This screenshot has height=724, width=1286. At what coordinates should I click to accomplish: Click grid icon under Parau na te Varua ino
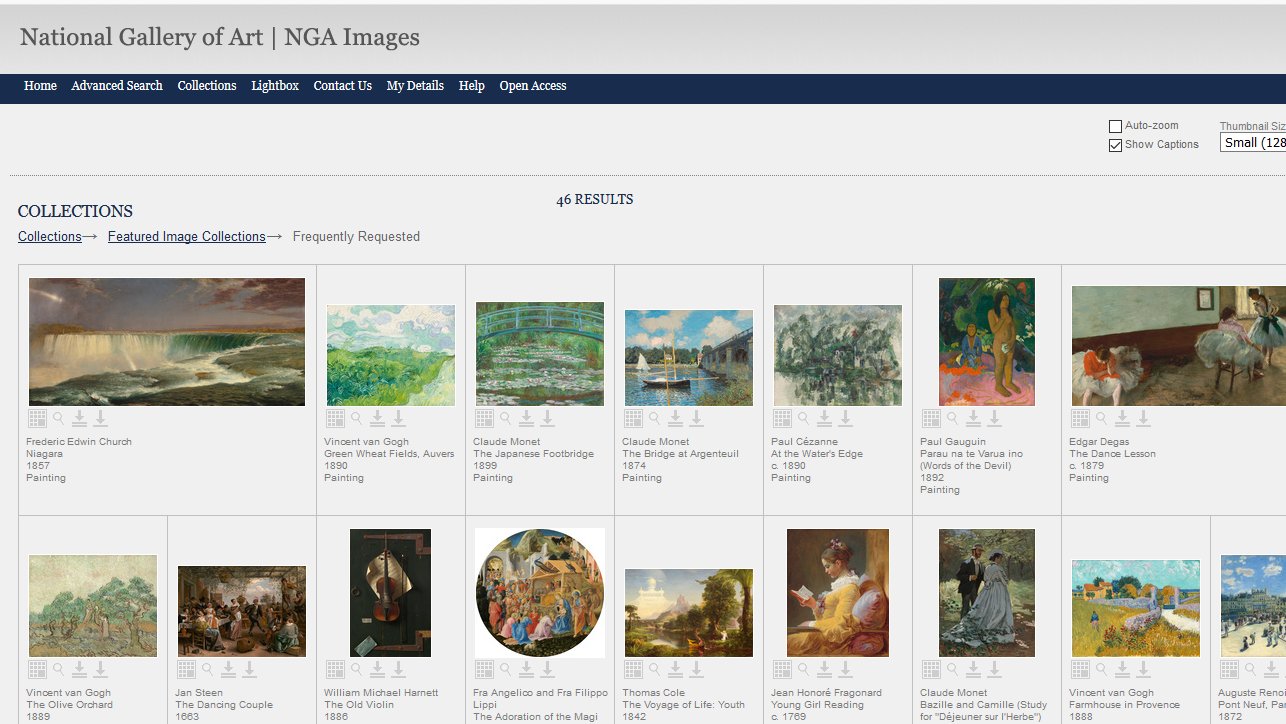(x=931, y=418)
